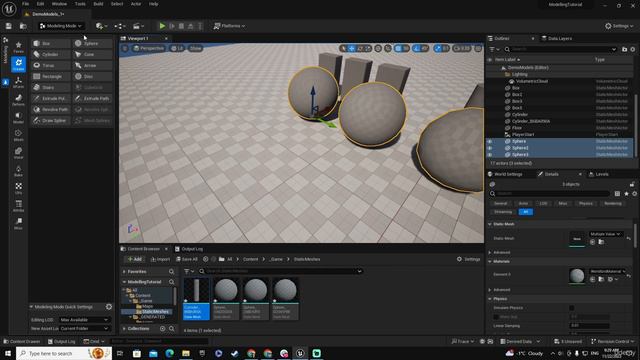This screenshot has height=360, width=640.
Task: Select the Cylinder static mesh thumbnail
Action: point(196,299)
